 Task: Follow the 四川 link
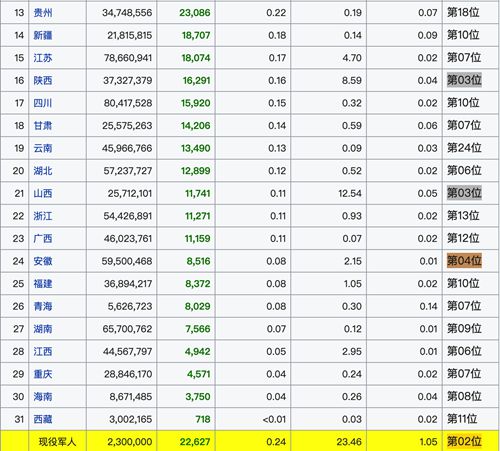pos(43,103)
